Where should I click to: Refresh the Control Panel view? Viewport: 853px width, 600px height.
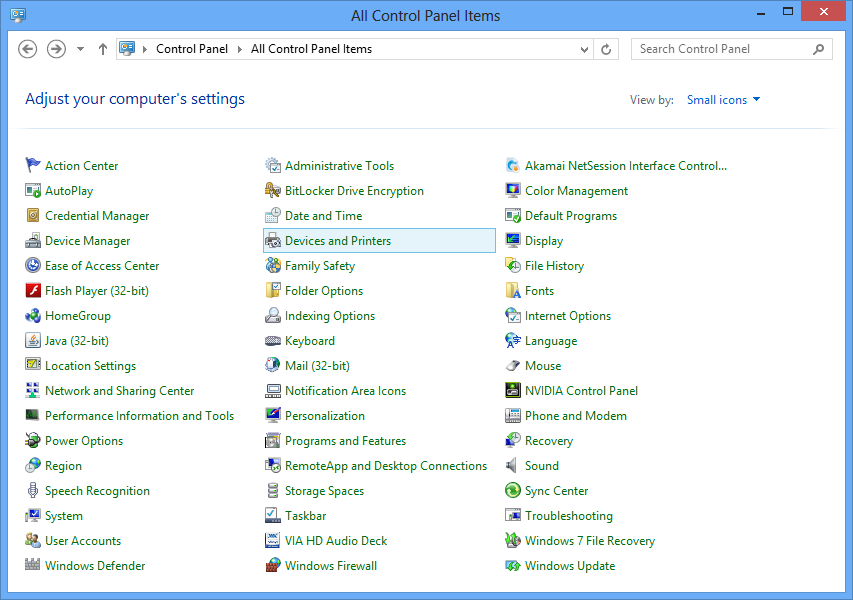pos(606,50)
